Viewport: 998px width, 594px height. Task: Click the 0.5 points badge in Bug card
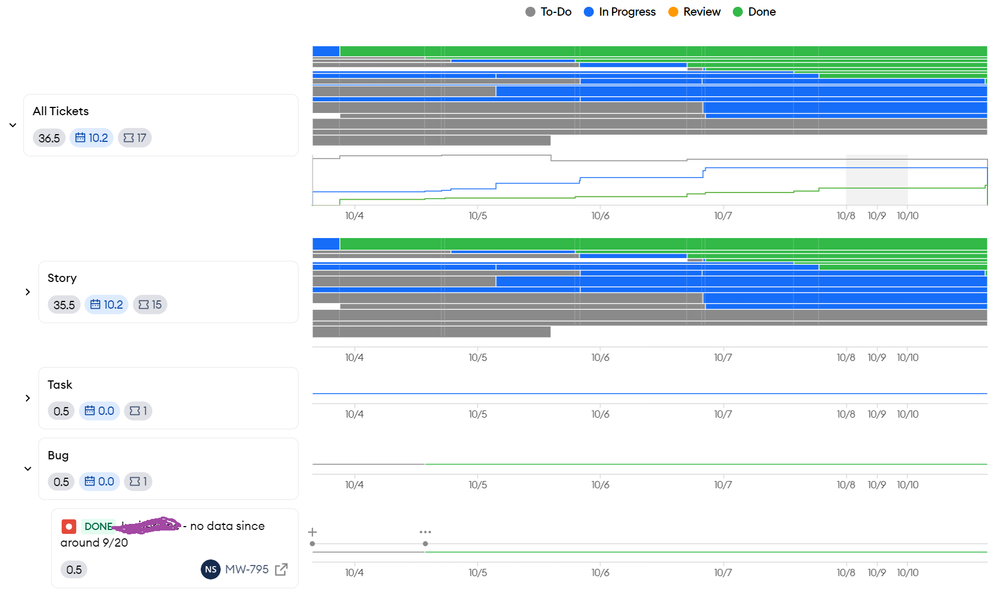pyautogui.click(x=61, y=482)
